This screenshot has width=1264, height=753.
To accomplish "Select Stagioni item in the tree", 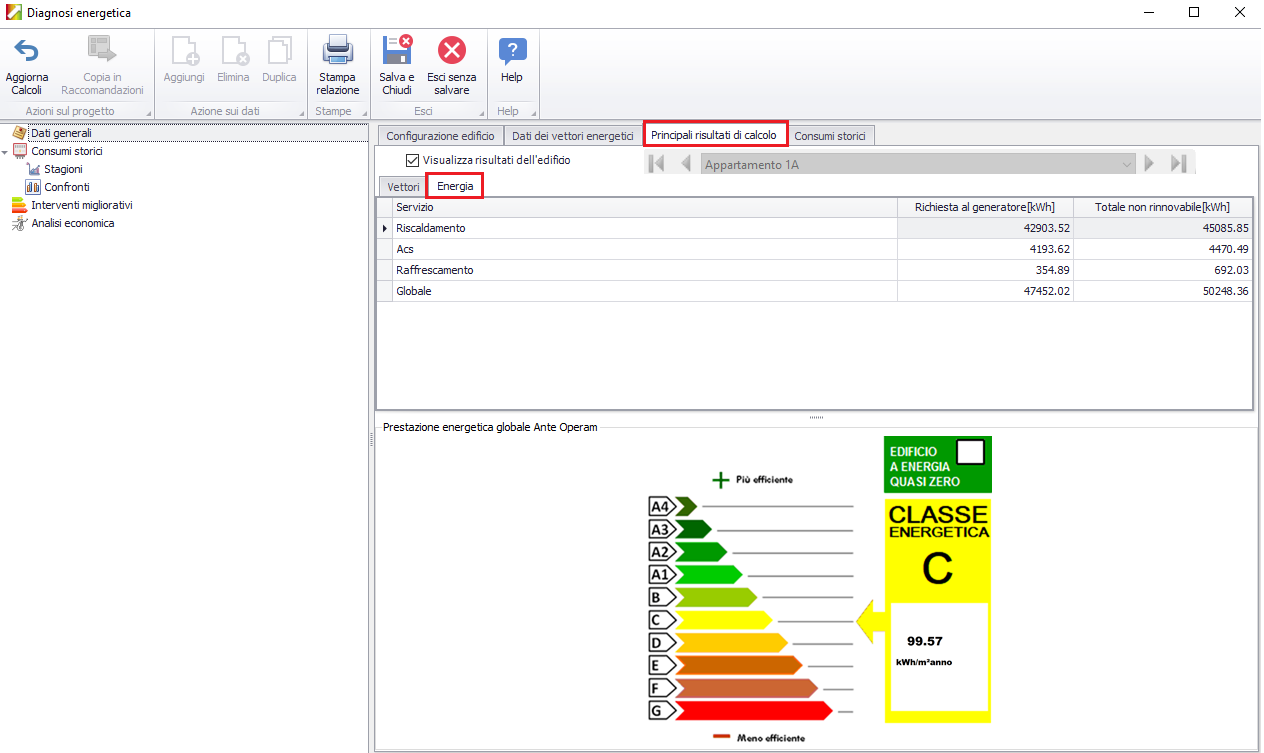I will (63, 169).
